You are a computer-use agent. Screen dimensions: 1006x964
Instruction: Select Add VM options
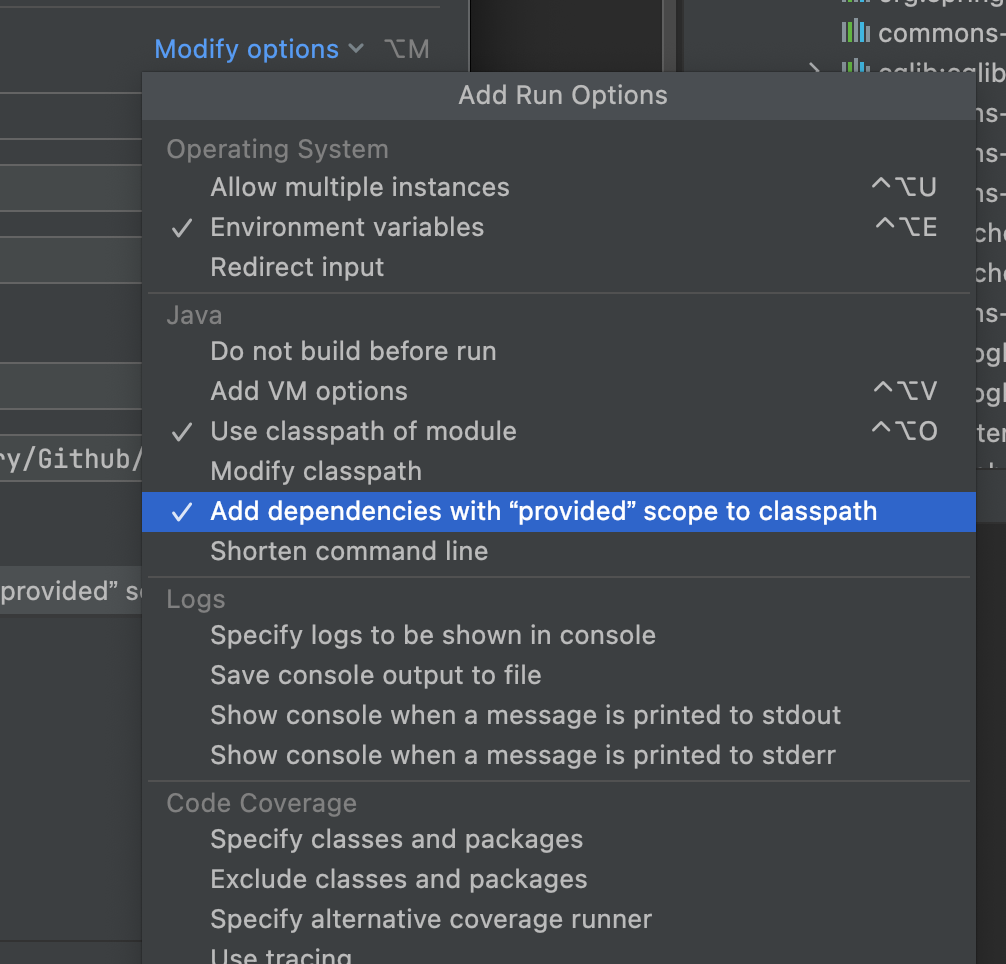309,391
